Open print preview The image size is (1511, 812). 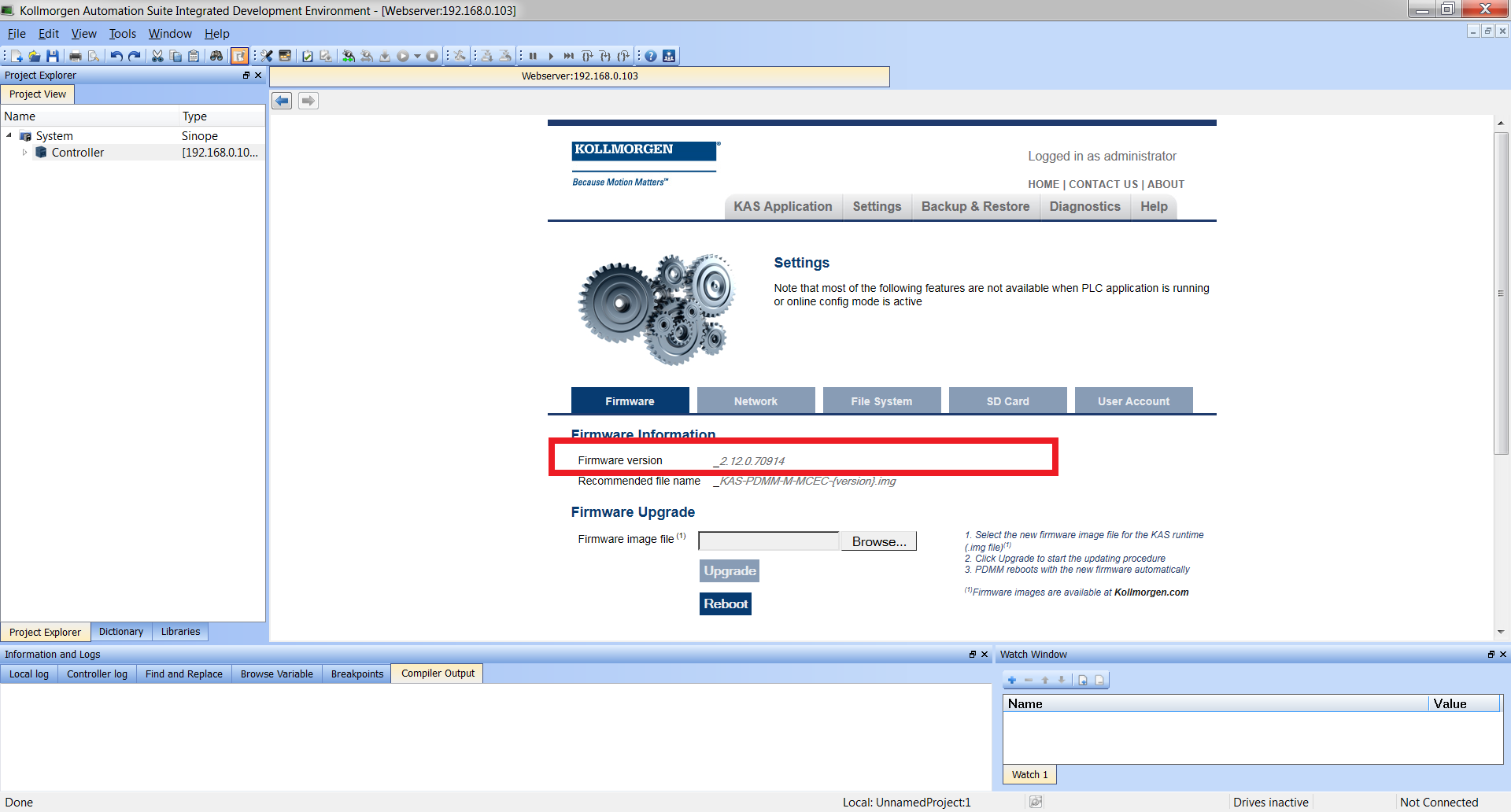(x=94, y=56)
